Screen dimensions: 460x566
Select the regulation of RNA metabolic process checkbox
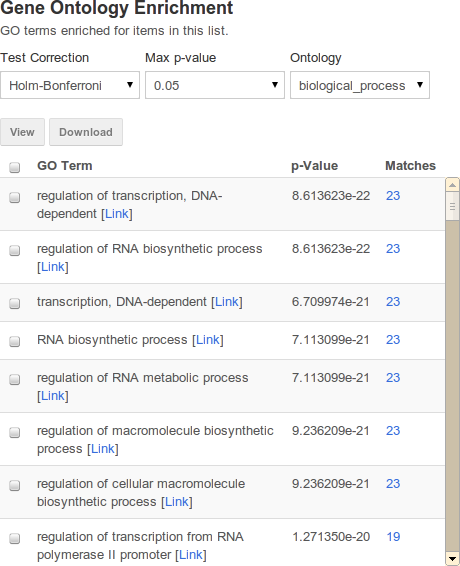pos(14,379)
